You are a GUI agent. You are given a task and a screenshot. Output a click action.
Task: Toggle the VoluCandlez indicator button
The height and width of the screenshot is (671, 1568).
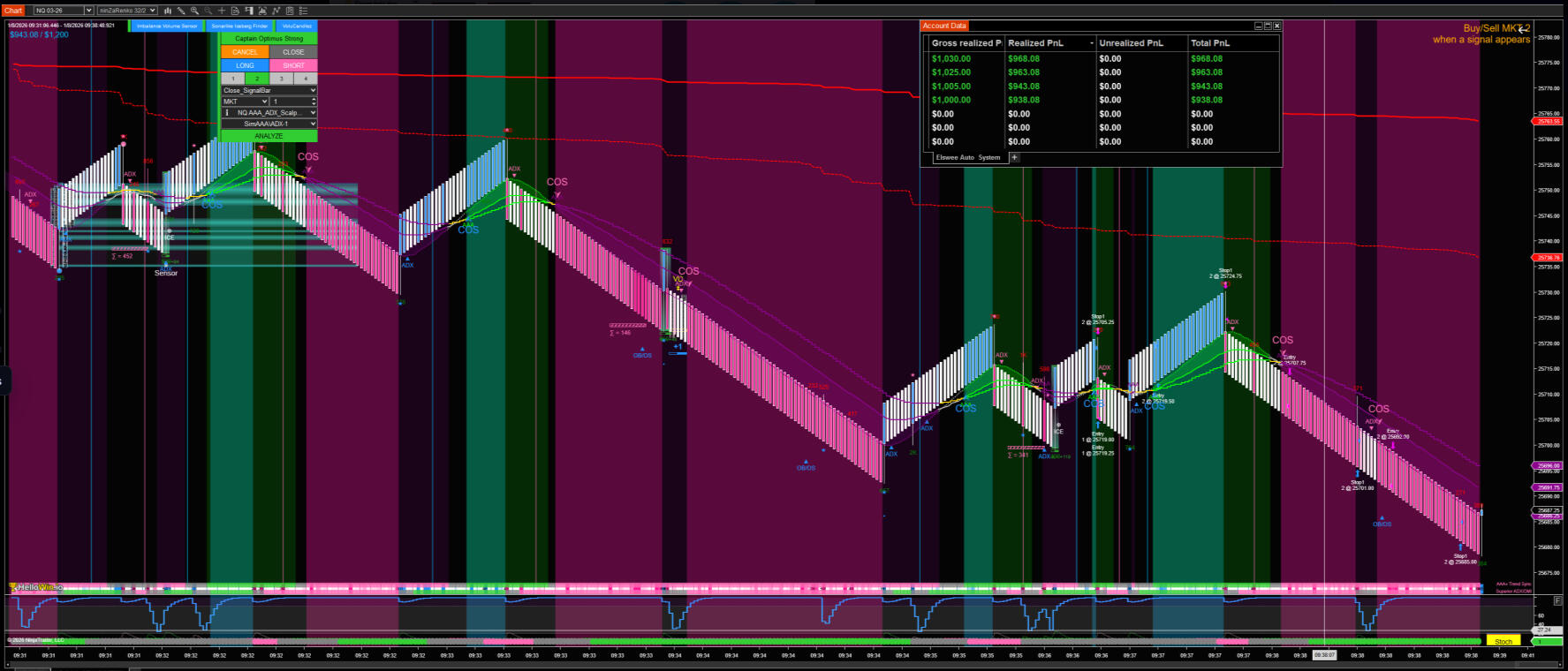296,26
